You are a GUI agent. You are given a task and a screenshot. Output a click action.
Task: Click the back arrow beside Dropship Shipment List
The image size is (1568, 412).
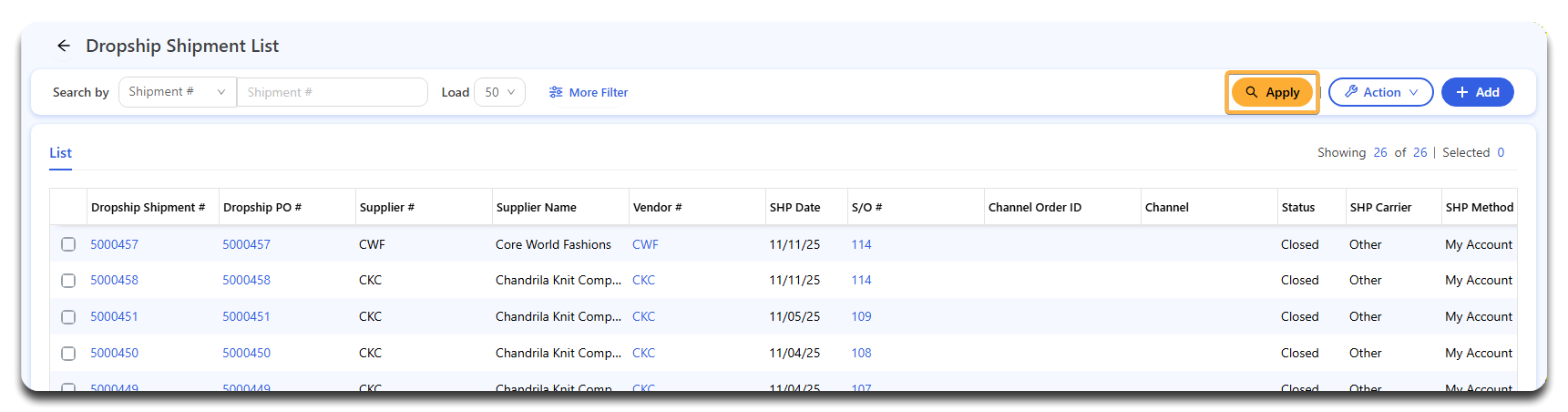pyautogui.click(x=63, y=46)
